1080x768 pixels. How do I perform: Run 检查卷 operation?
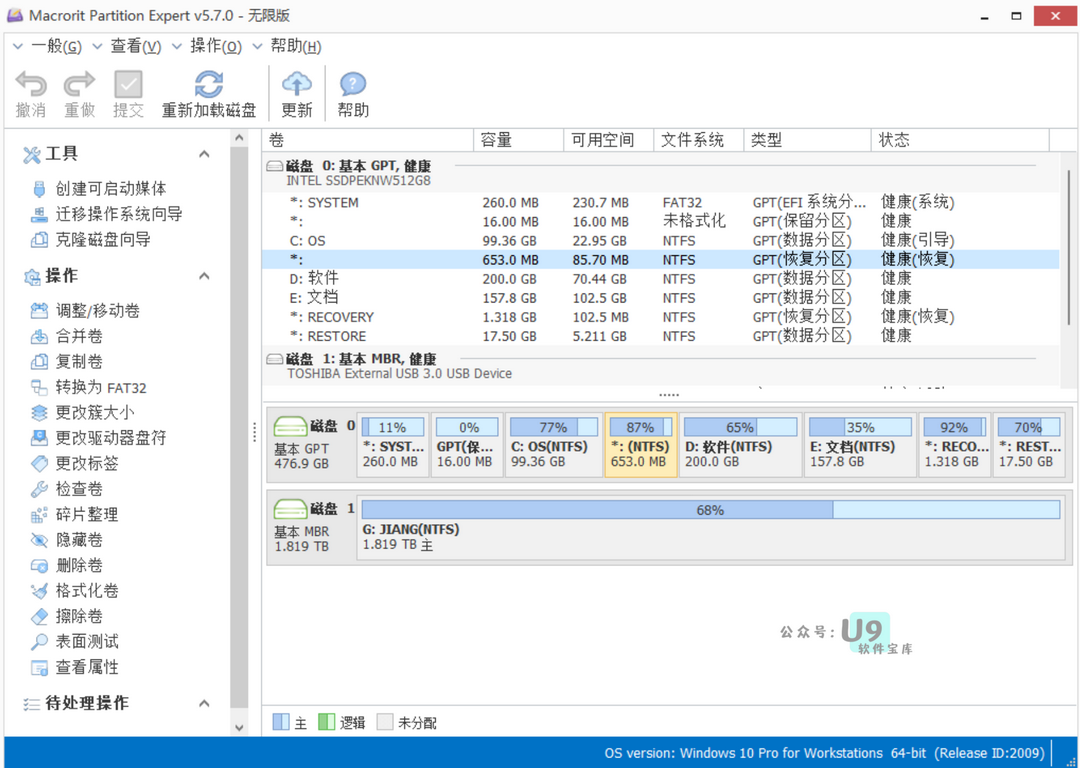pyautogui.click(x=68, y=489)
